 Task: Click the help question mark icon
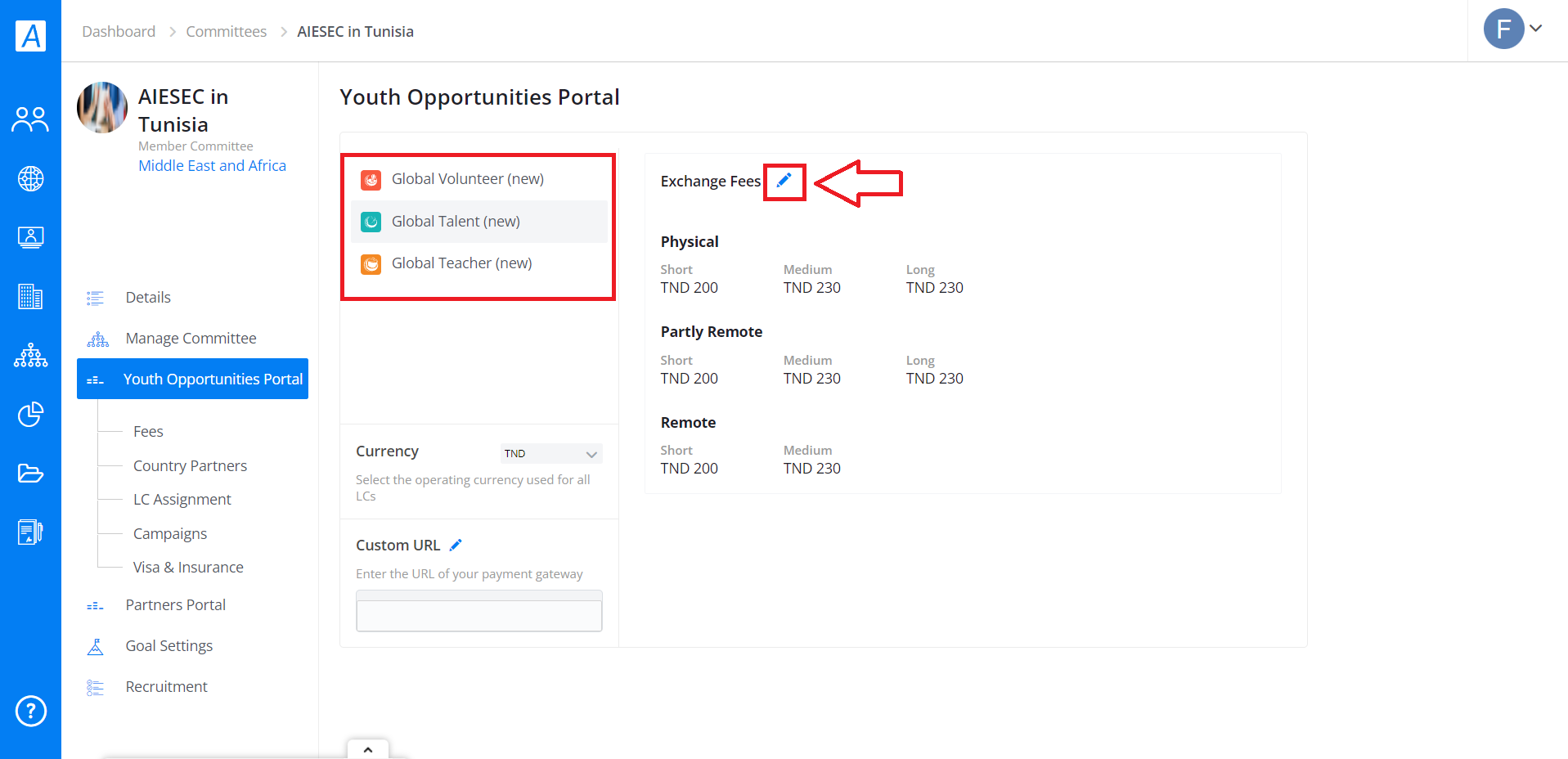[x=31, y=711]
